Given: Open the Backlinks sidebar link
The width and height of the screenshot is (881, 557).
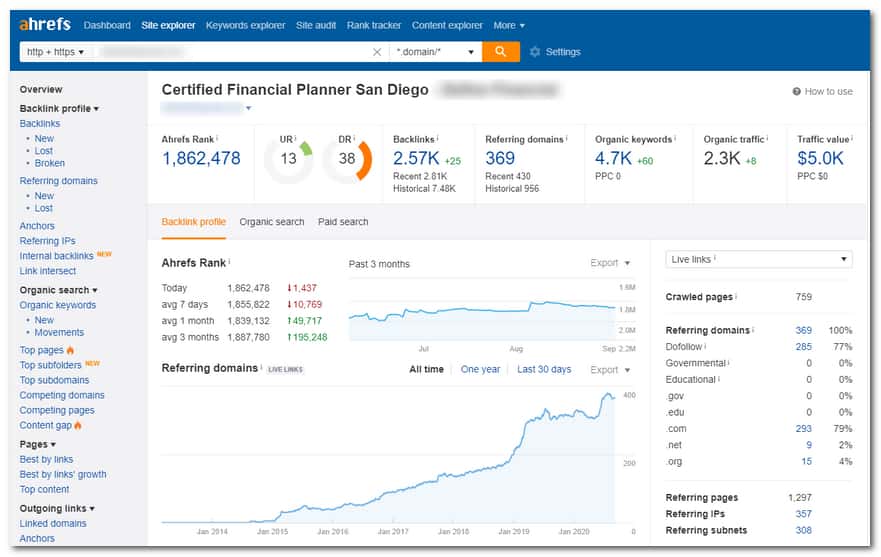Looking at the screenshot, I should point(39,124).
